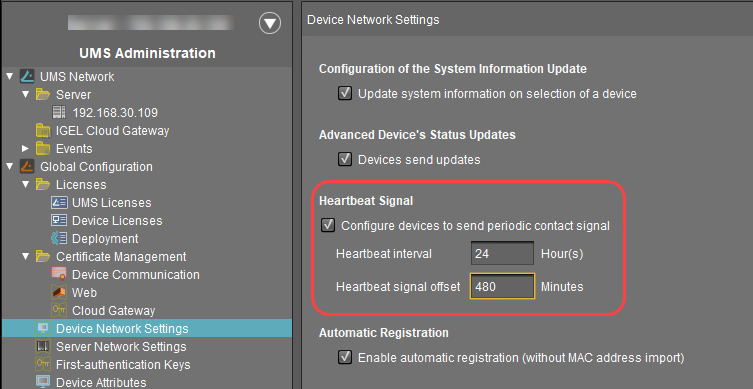The height and width of the screenshot is (389, 753).
Task: Click the UMS Network tree icon
Action: click(27, 76)
